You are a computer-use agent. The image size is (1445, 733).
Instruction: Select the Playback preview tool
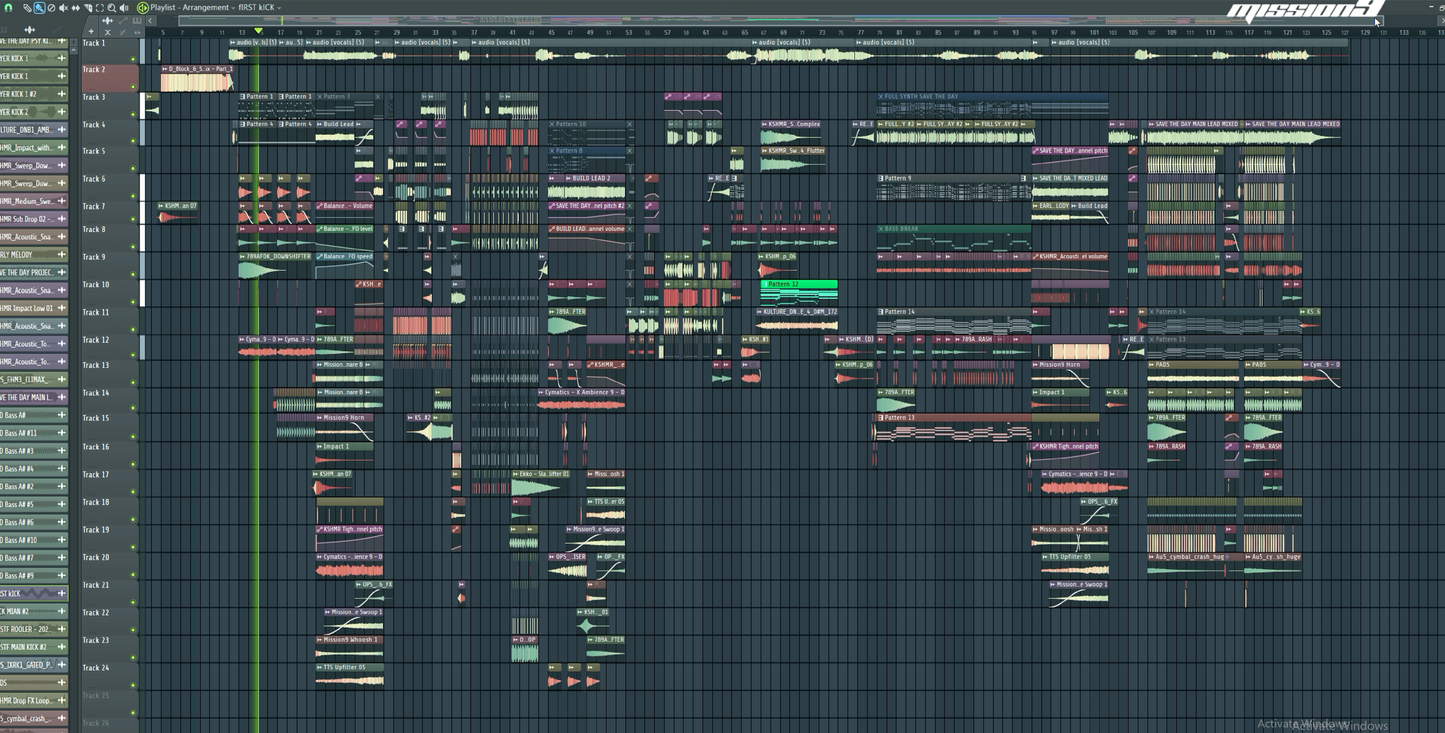(124, 7)
